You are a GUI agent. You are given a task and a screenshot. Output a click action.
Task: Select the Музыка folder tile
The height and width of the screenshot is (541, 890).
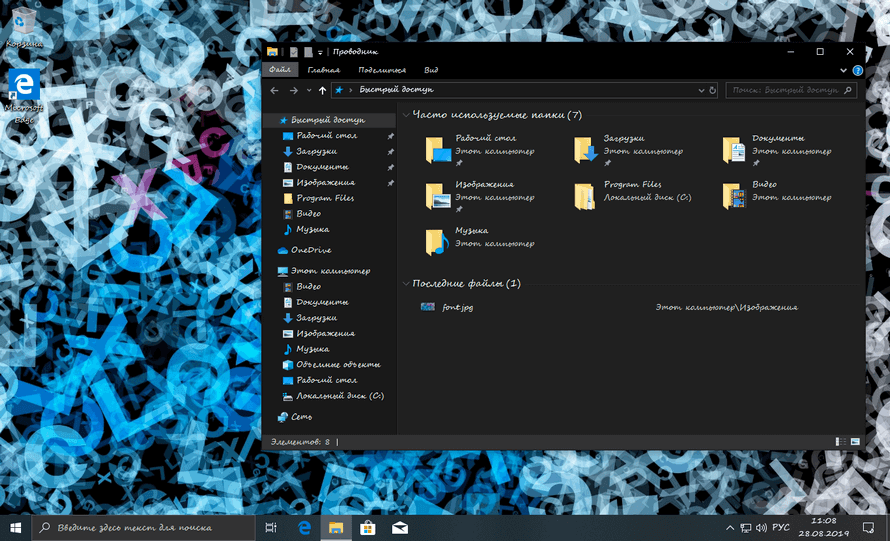tap(480, 242)
